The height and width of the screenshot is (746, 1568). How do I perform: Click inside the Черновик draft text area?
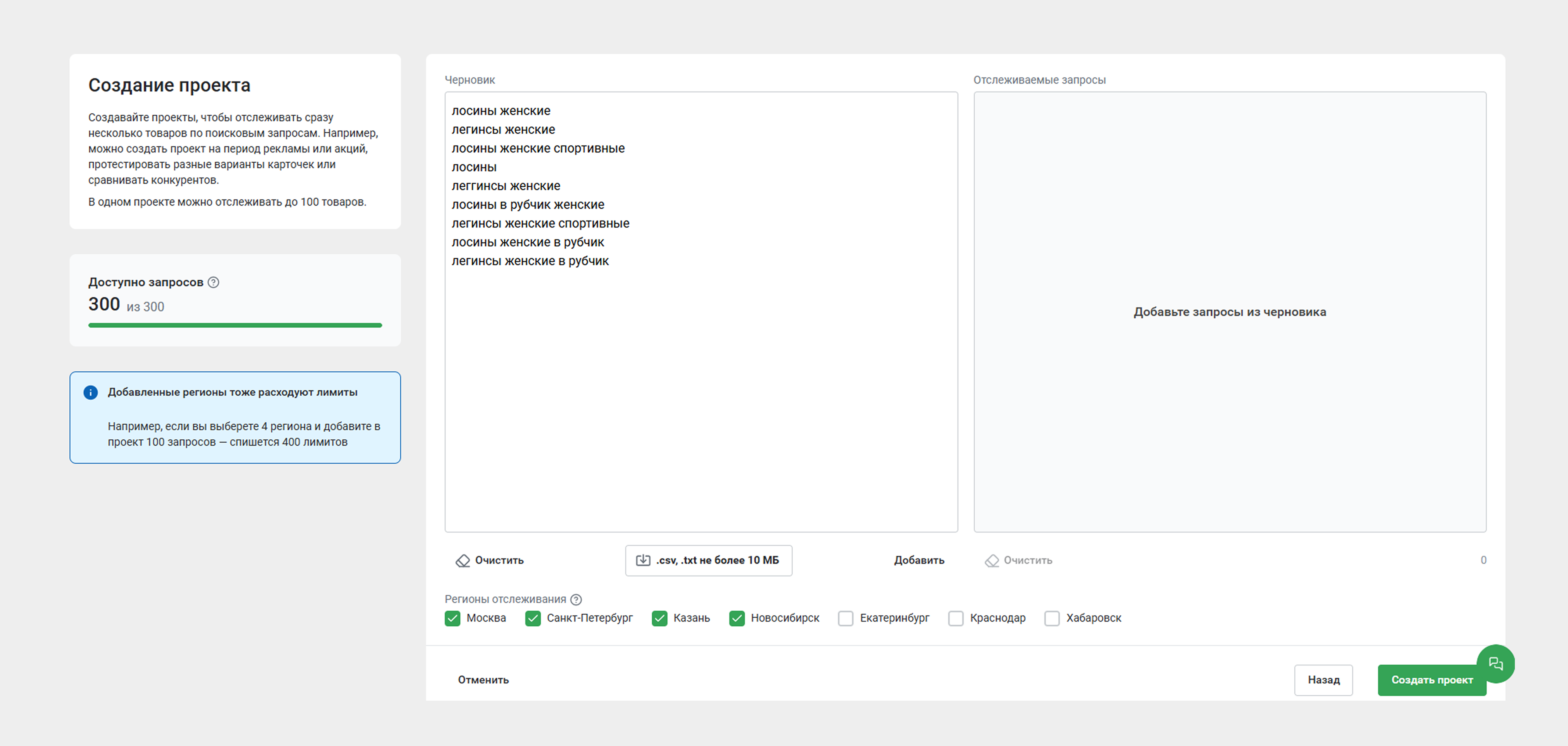[x=701, y=312]
